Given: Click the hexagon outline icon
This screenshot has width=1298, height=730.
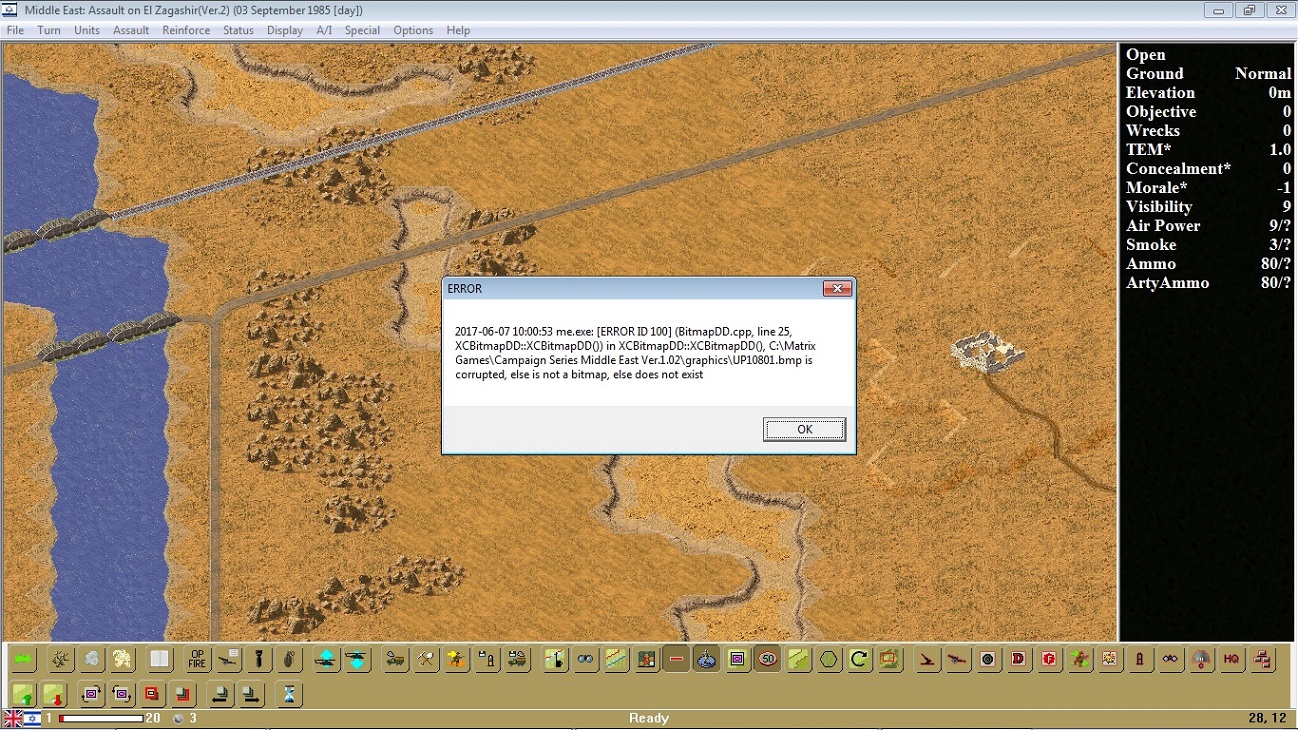Looking at the screenshot, I should coord(829,660).
